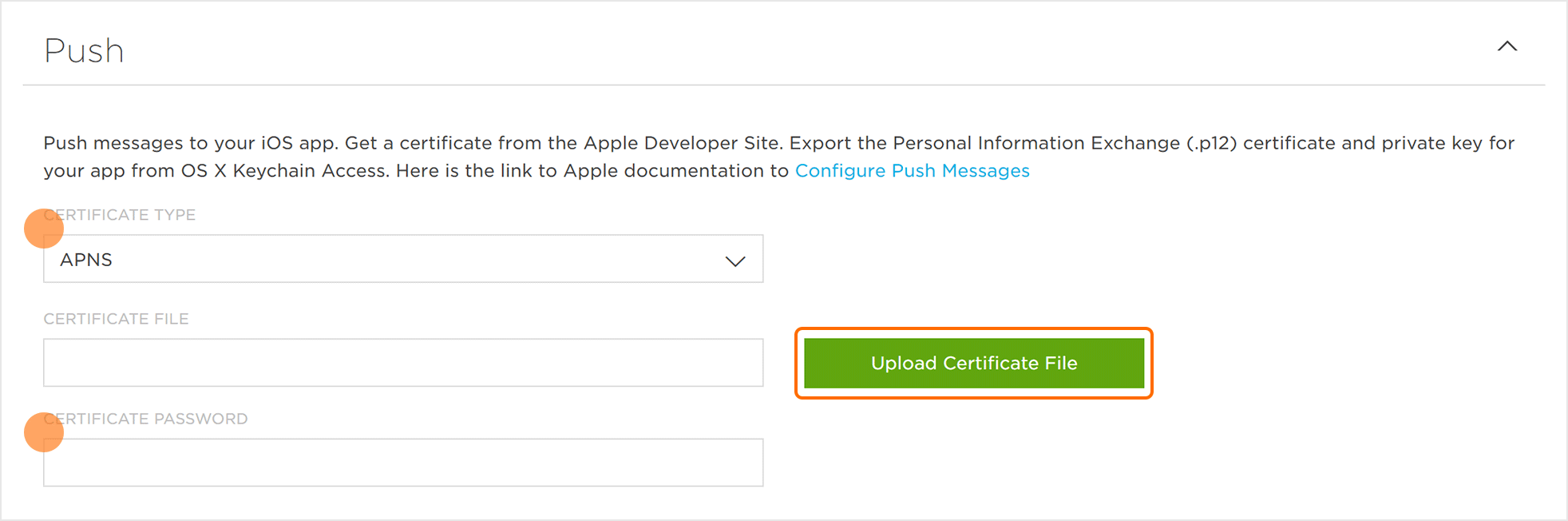Collapse the Push section chevron
The width and height of the screenshot is (1568, 521).
point(1507,46)
